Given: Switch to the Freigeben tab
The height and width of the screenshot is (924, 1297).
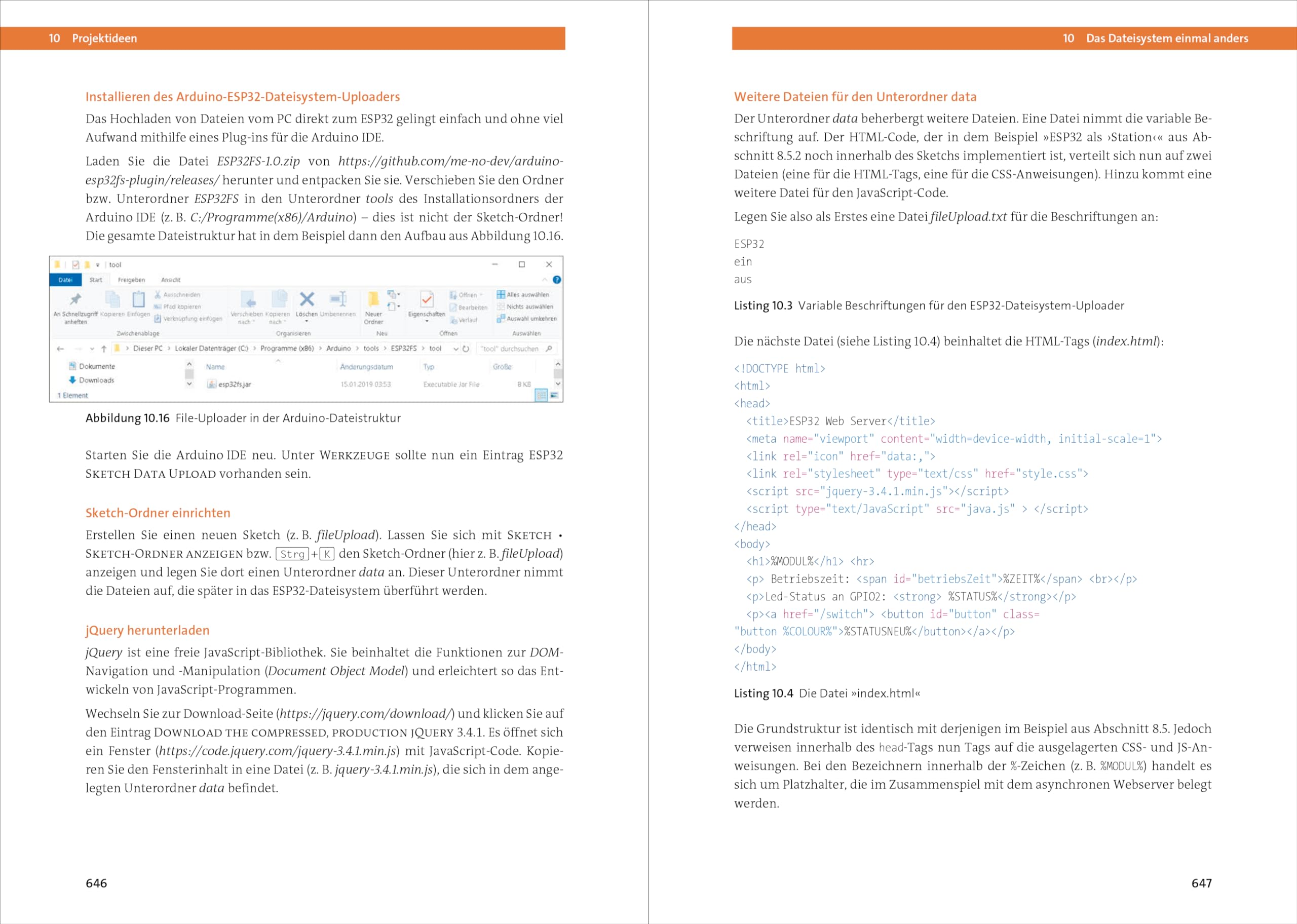Looking at the screenshot, I should tap(131, 279).
